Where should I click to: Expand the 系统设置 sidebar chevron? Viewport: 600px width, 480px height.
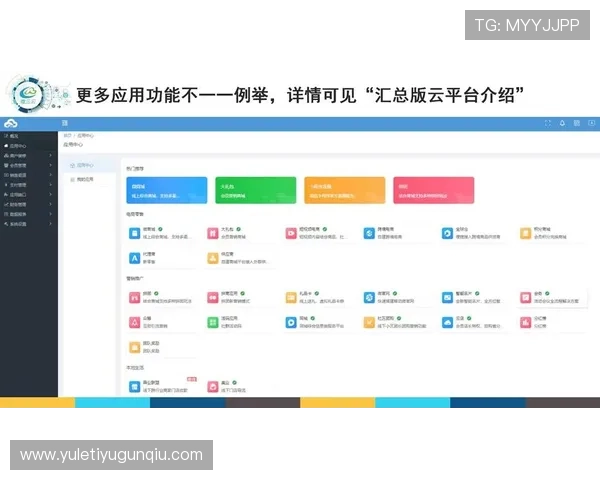tap(50, 224)
